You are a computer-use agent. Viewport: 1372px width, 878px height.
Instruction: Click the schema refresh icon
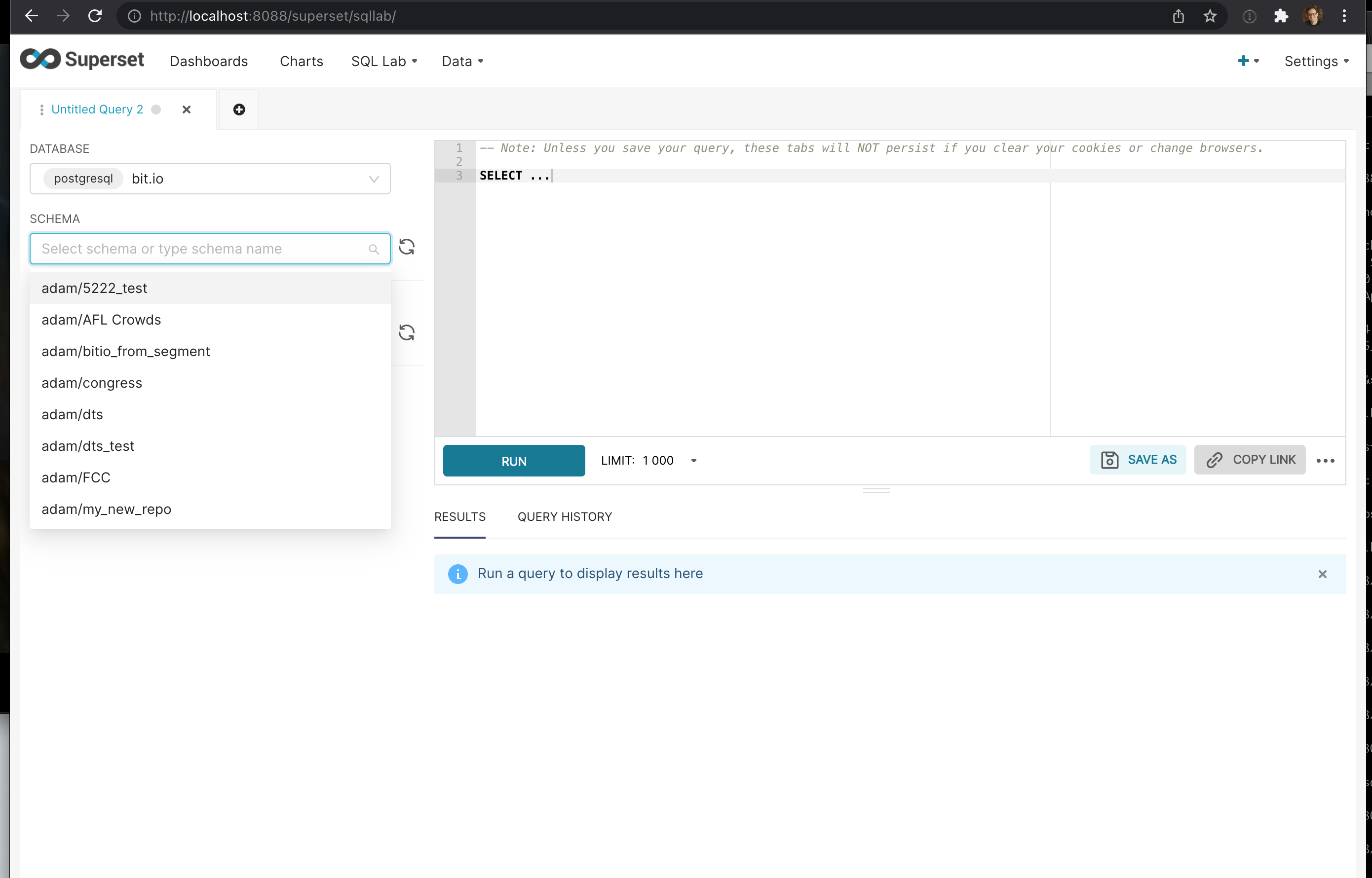pyautogui.click(x=406, y=247)
